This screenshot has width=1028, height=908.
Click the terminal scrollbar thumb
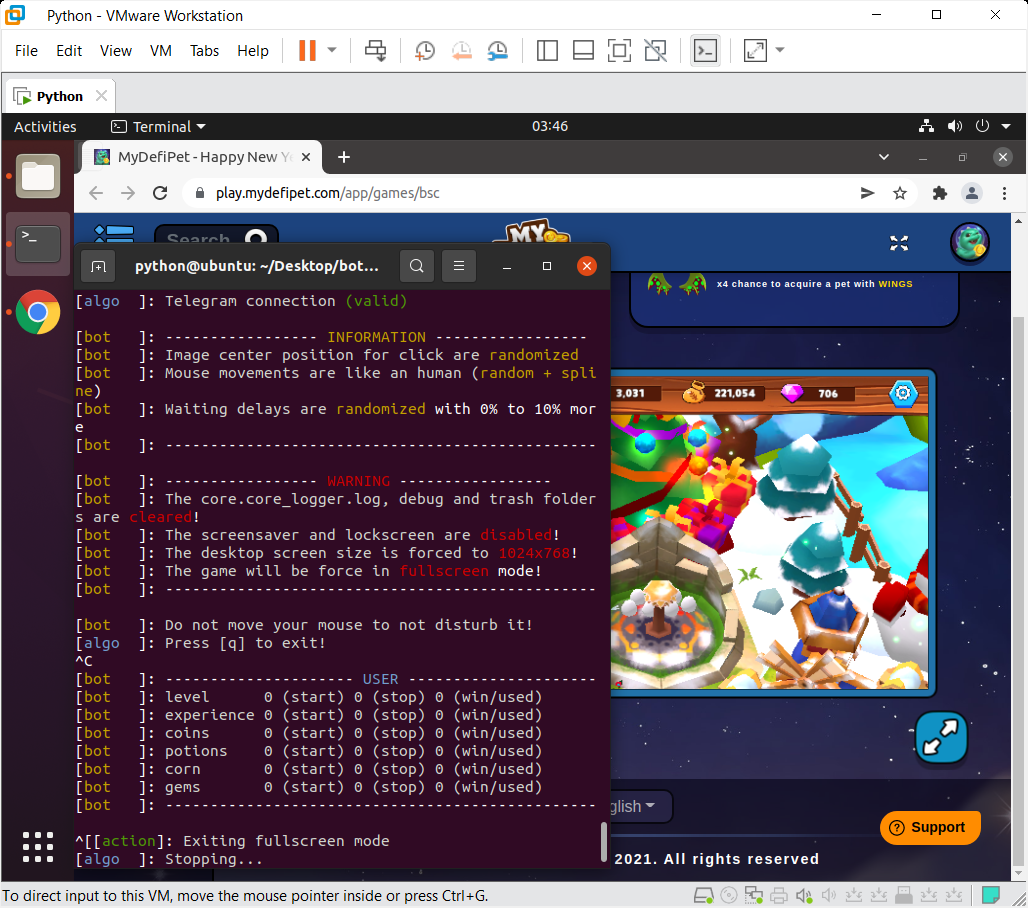click(x=604, y=842)
